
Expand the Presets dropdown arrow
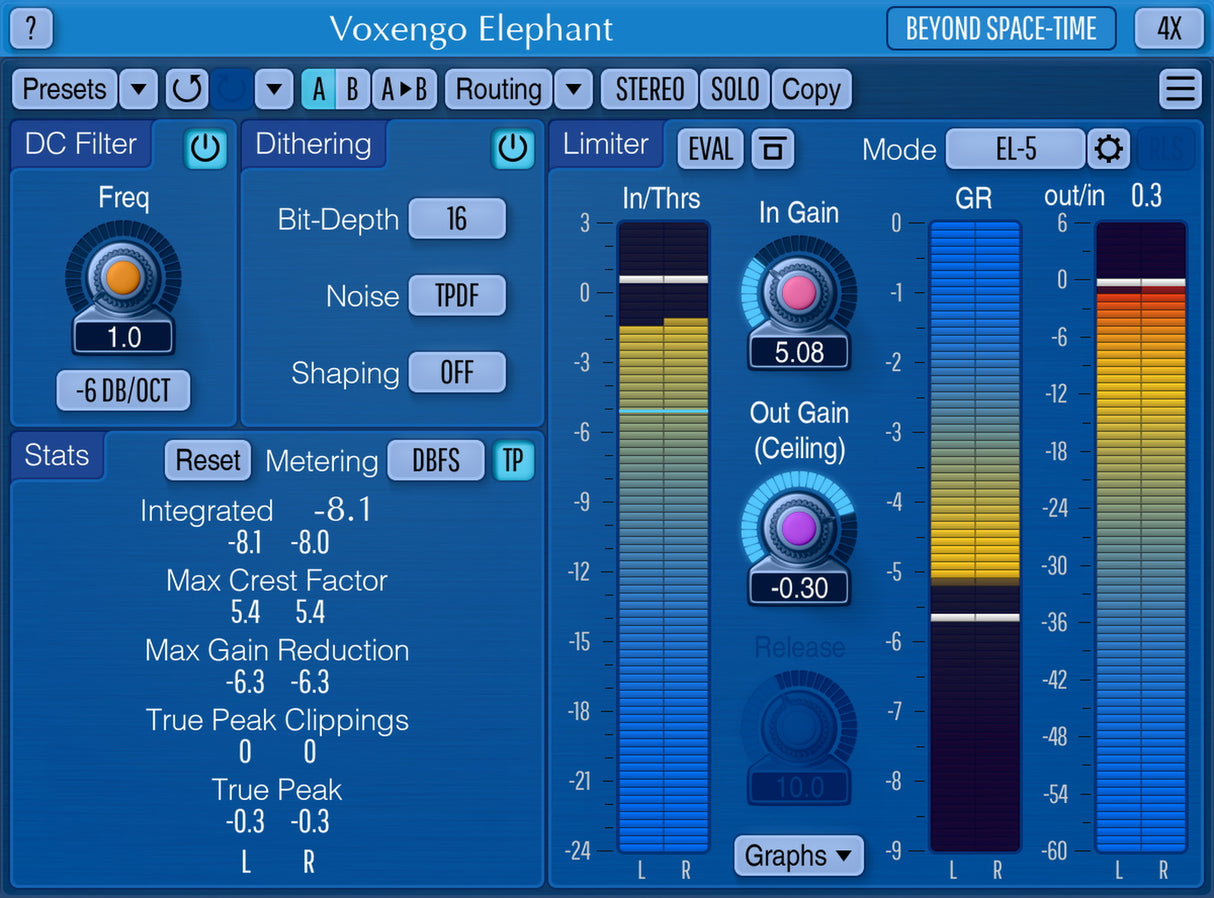coord(139,90)
